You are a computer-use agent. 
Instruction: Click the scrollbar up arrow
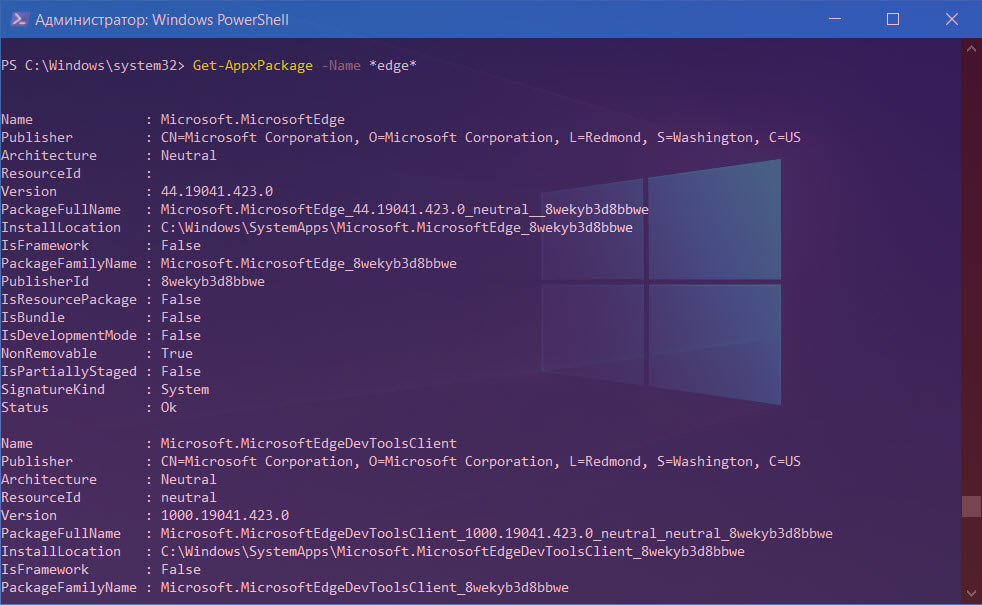point(971,48)
